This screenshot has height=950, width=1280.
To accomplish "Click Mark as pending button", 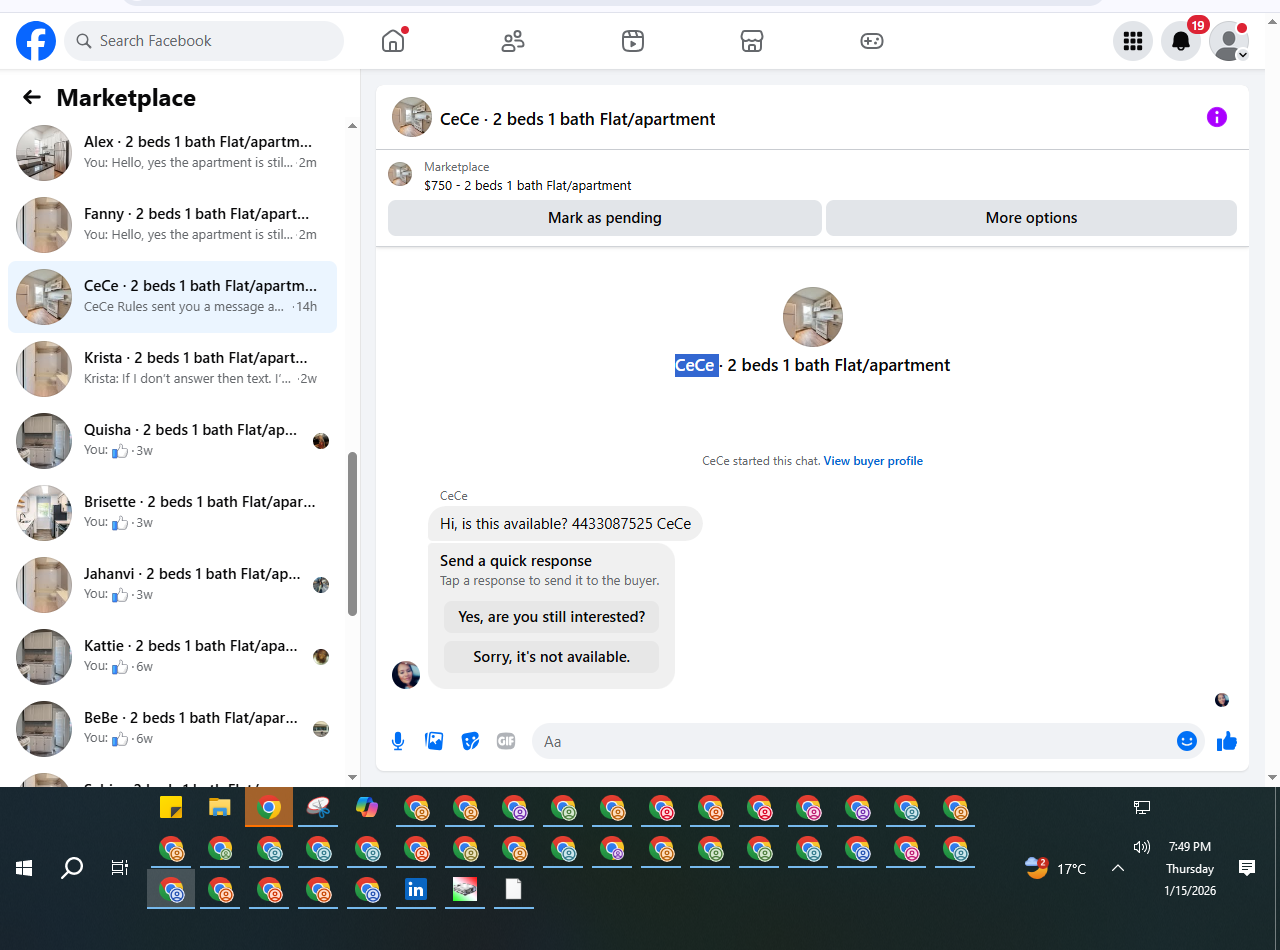I will 605,218.
